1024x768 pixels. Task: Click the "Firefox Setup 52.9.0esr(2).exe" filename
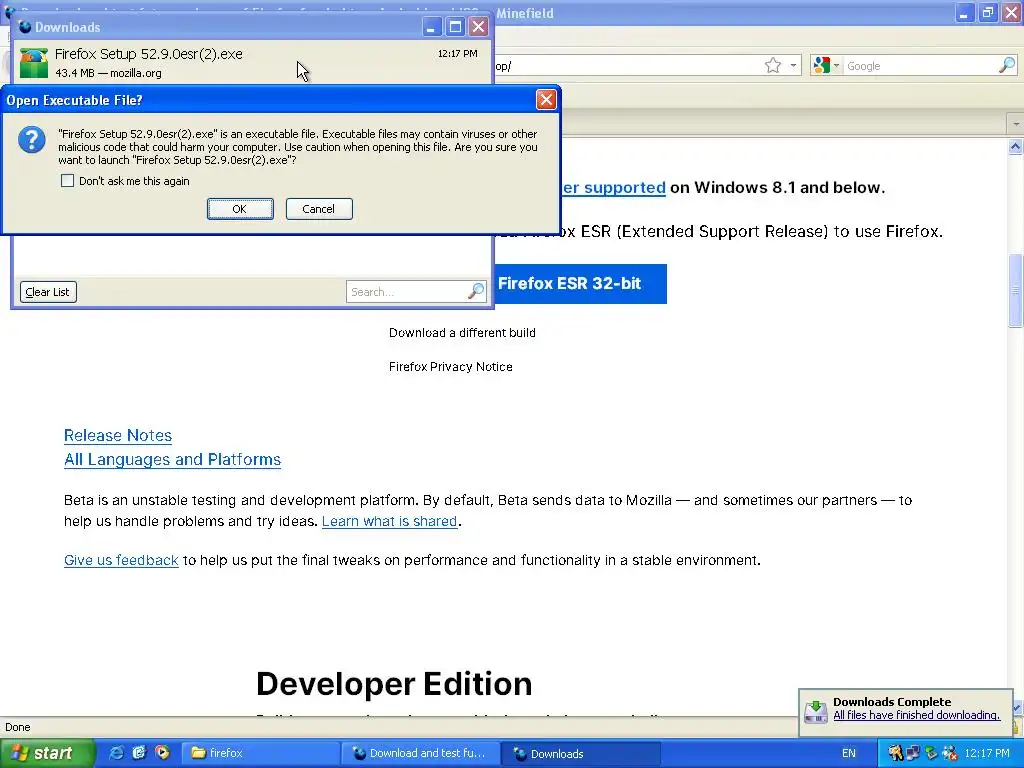click(148, 54)
